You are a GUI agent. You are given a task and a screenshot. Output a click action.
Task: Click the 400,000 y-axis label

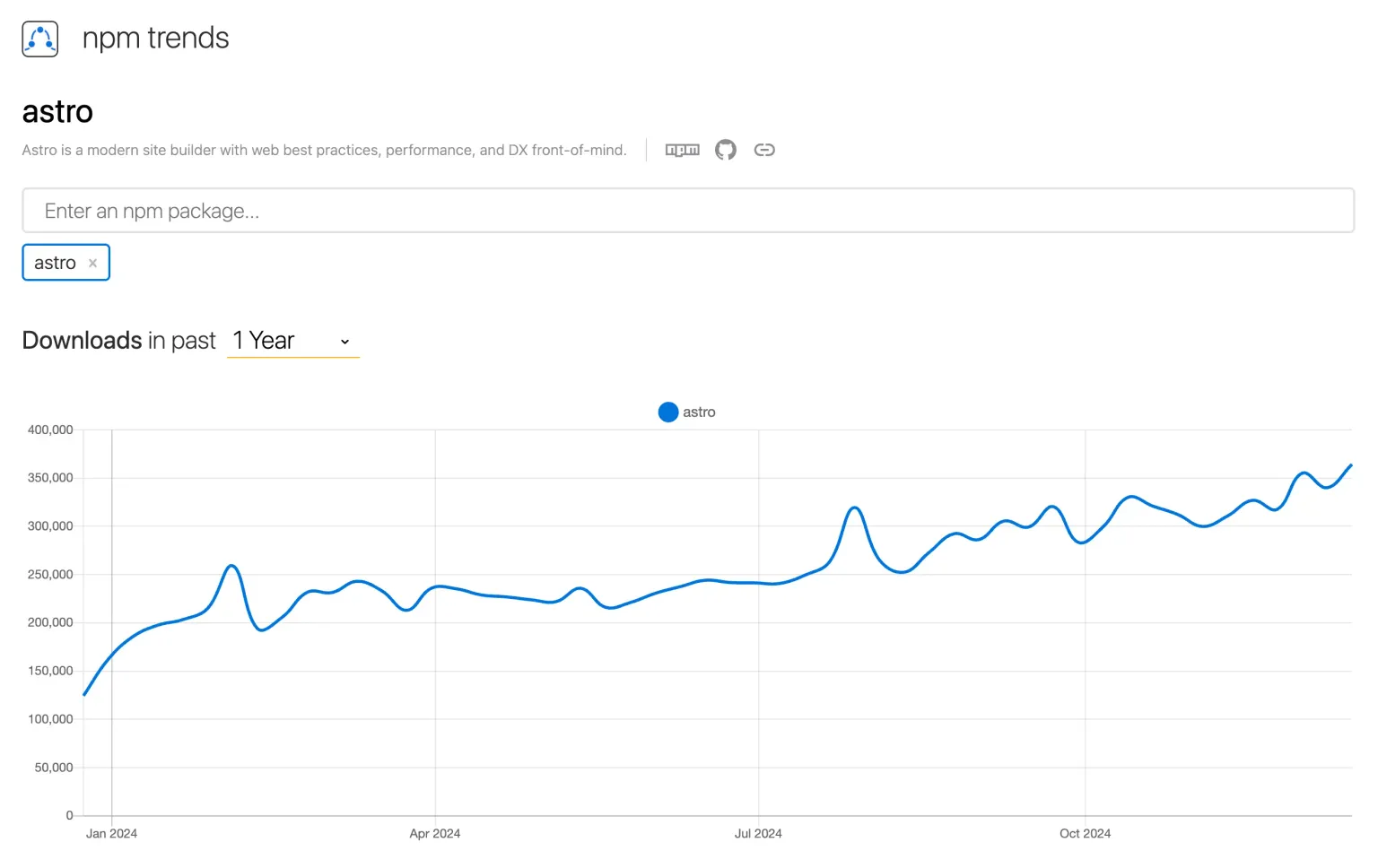[50, 430]
